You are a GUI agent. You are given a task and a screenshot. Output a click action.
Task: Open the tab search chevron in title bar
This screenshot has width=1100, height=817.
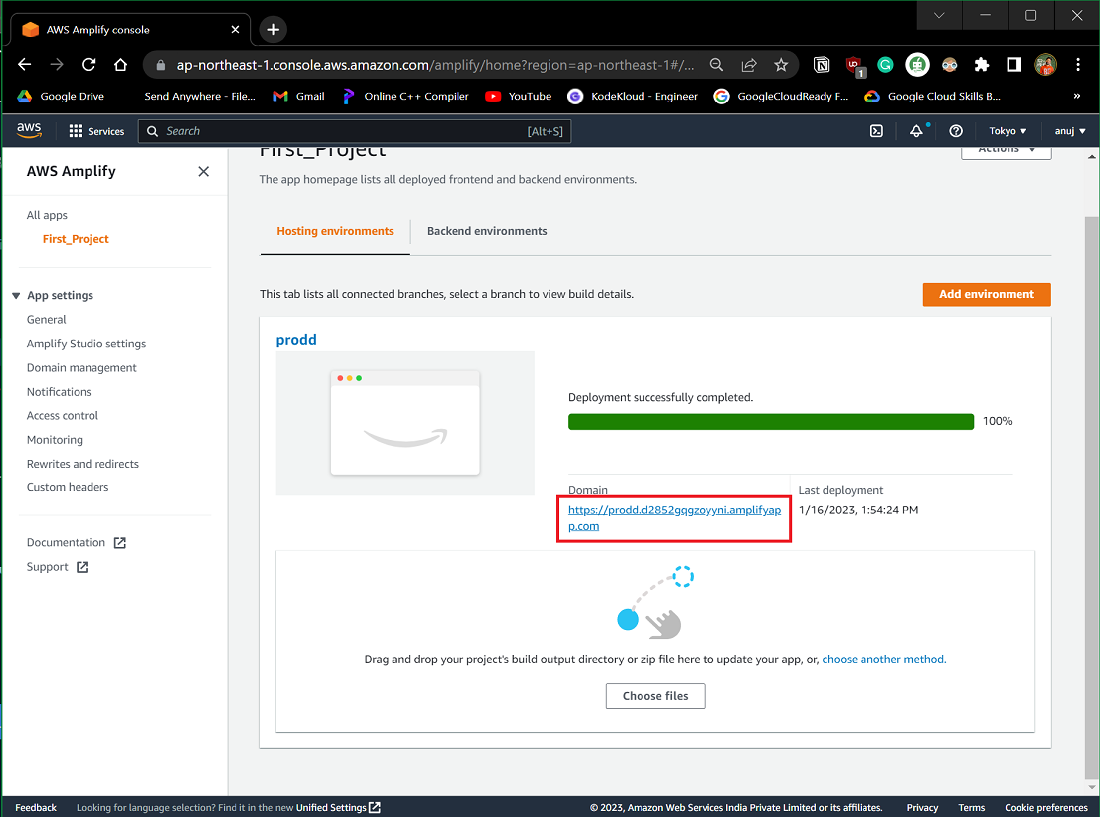[x=939, y=15]
